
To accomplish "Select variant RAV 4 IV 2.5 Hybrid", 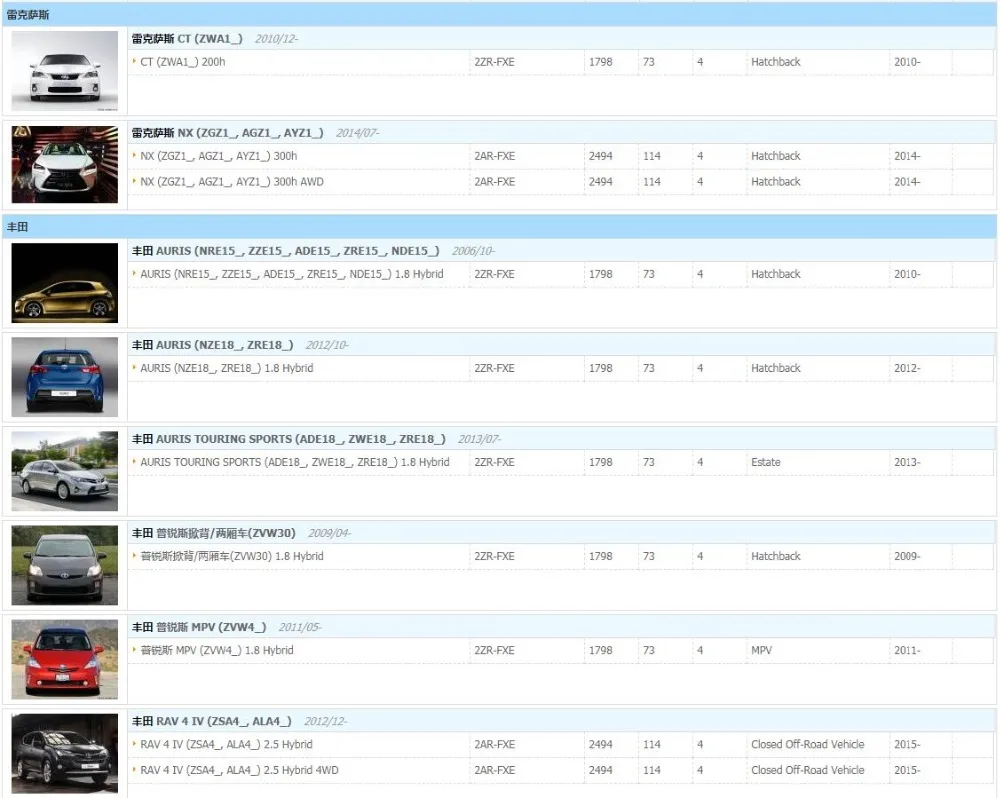I will pyautogui.click(x=226, y=744).
